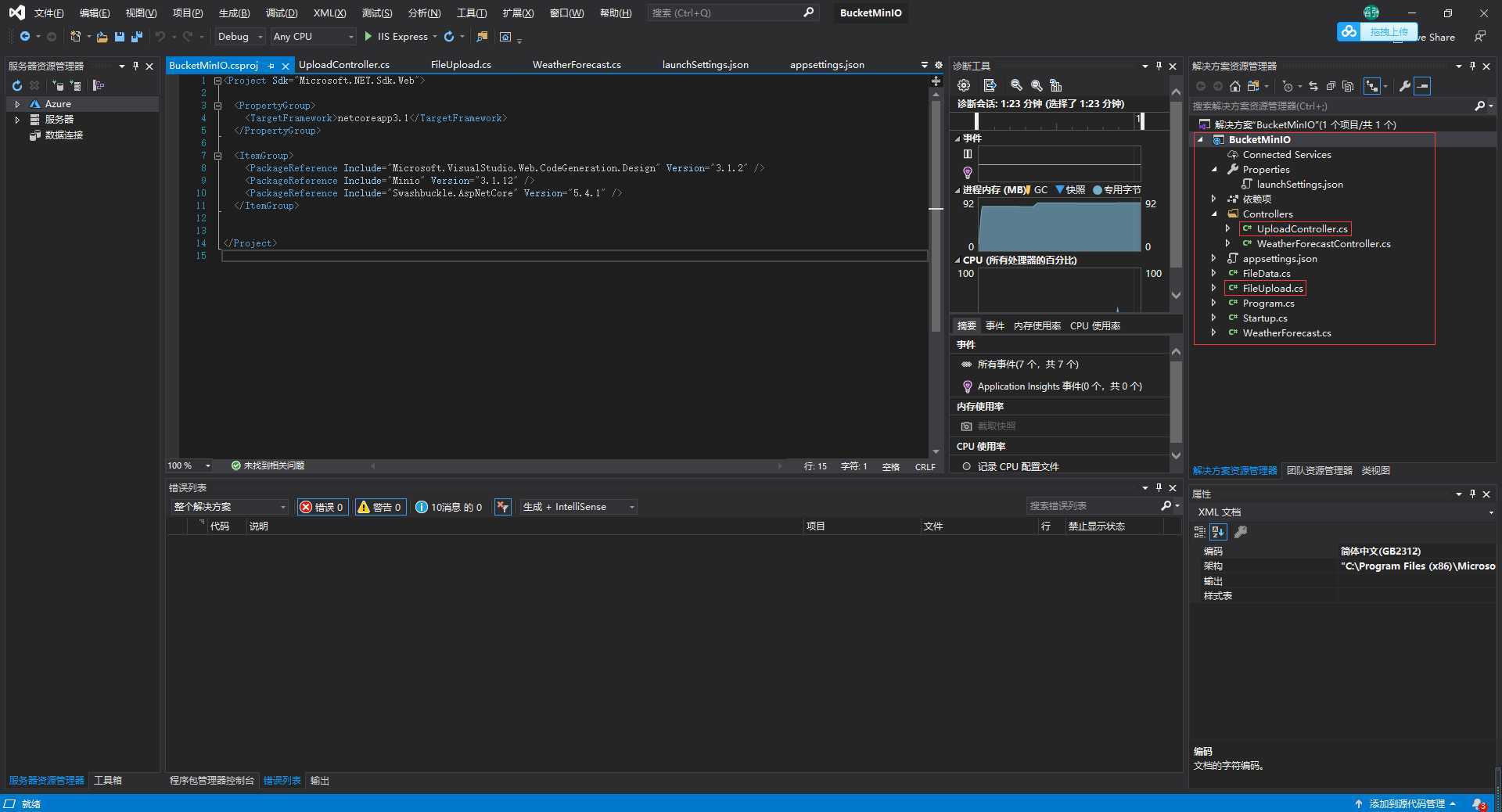The width and height of the screenshot is (1502, 812).
Task: Click the Save All icon
Action: [137, 37]
